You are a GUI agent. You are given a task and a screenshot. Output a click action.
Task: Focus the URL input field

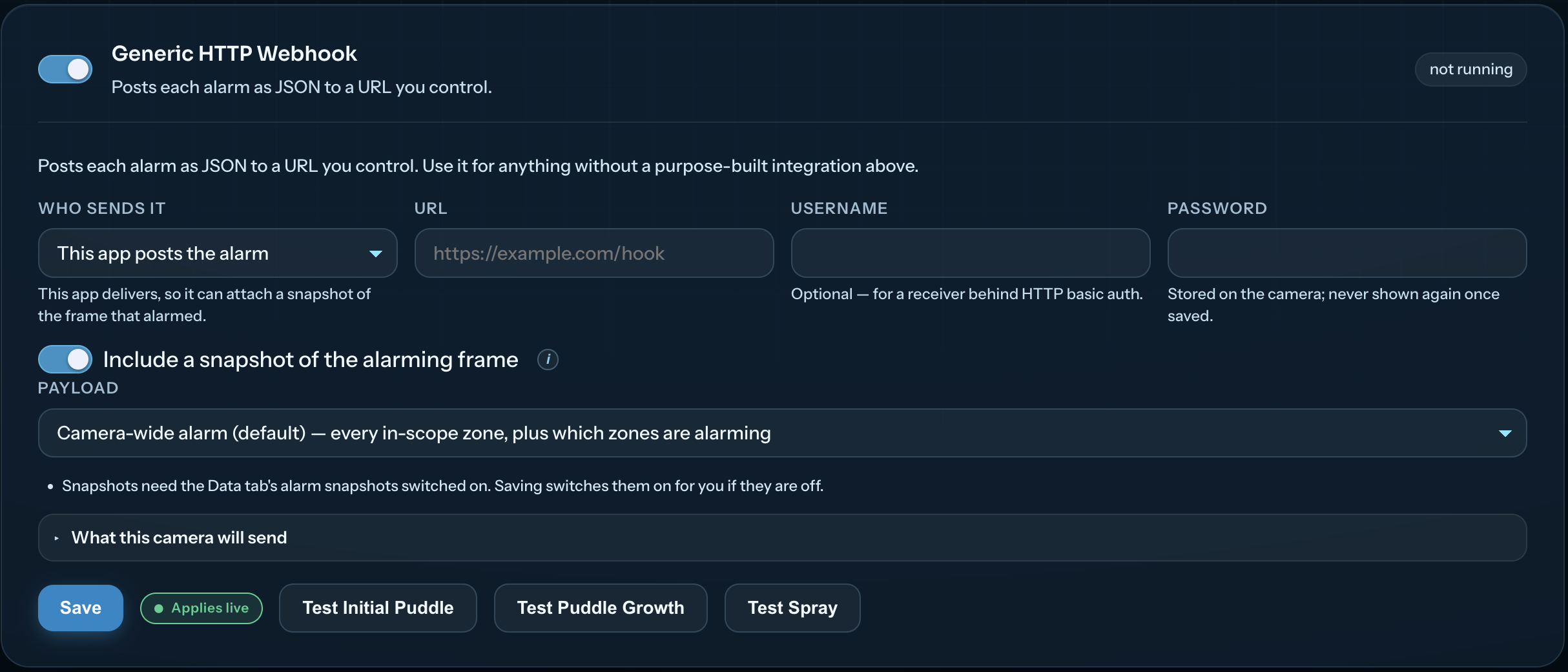(594, 253)
